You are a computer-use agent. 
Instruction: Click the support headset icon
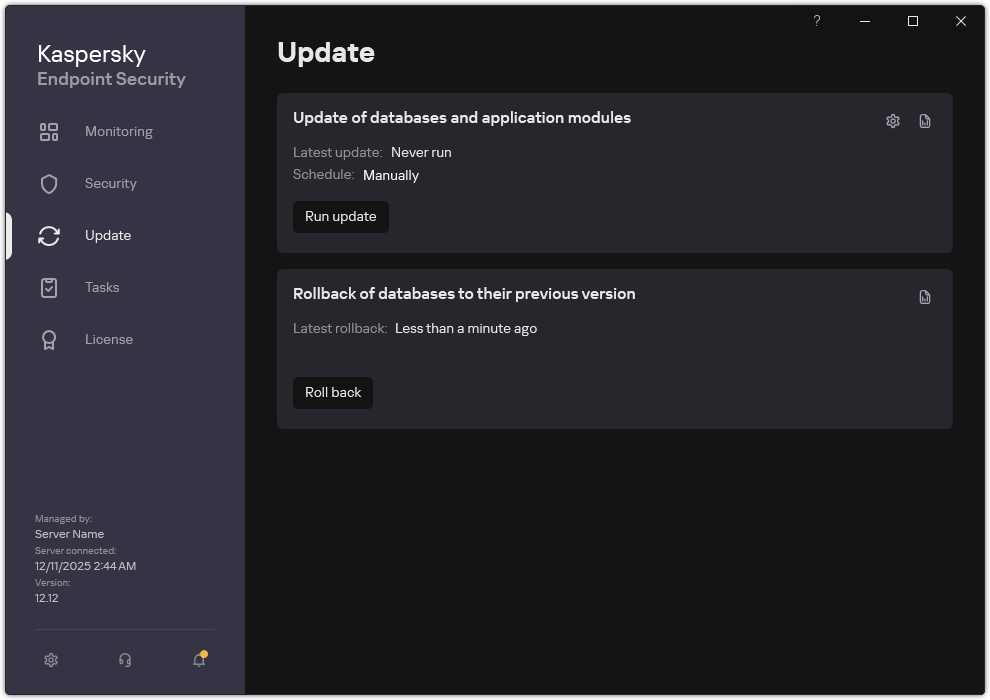click(124, 660)
